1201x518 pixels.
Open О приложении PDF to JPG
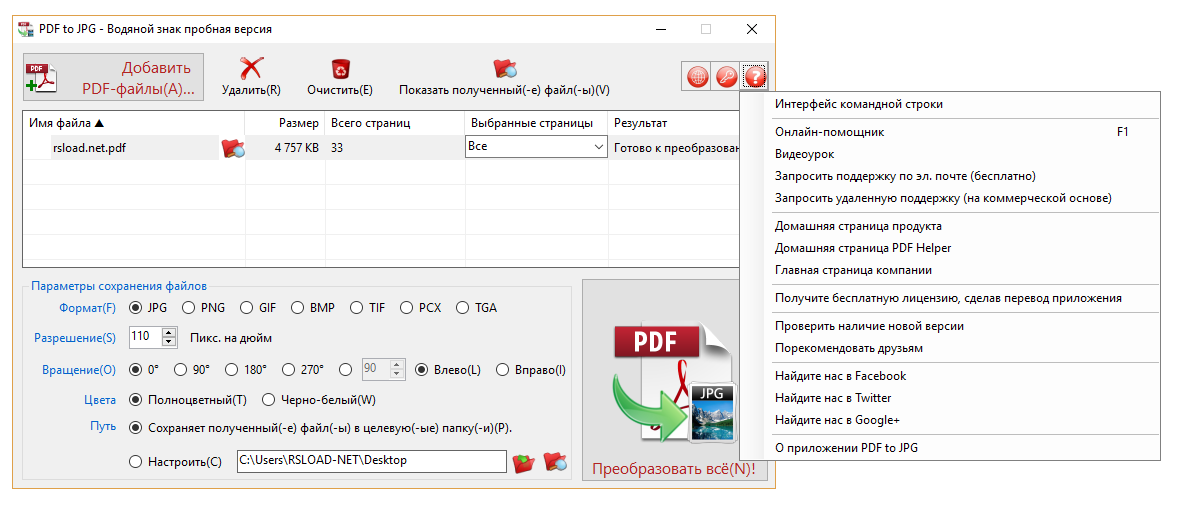(x=950, y=448)
